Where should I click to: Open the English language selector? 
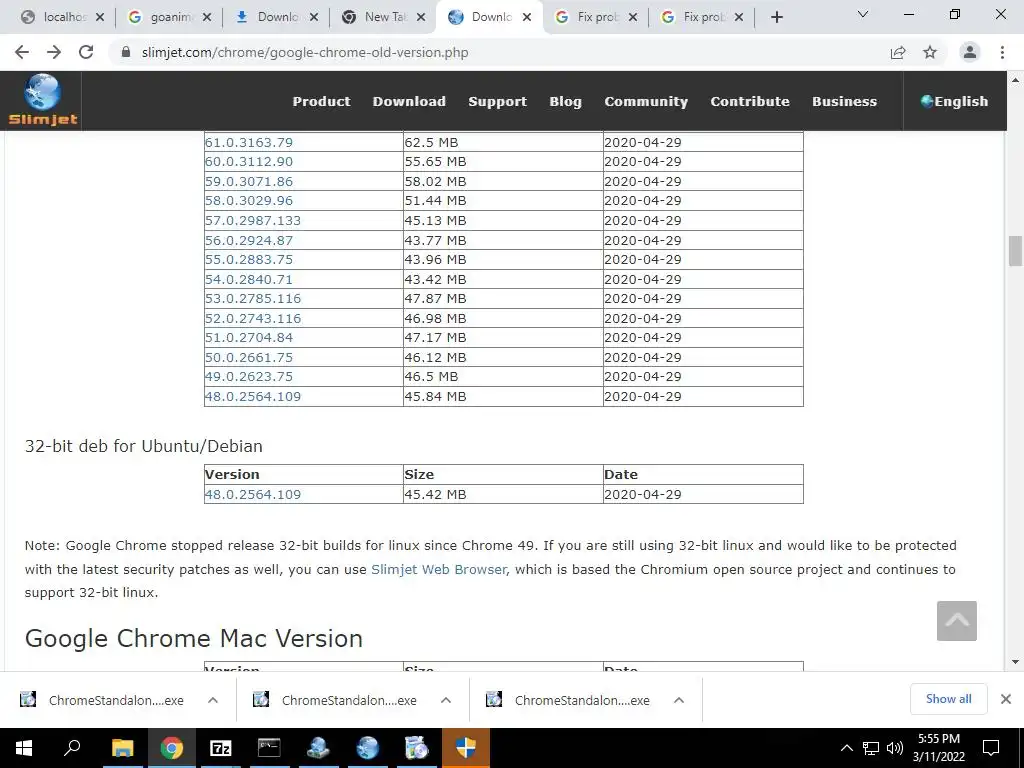(x=954, y=101)
